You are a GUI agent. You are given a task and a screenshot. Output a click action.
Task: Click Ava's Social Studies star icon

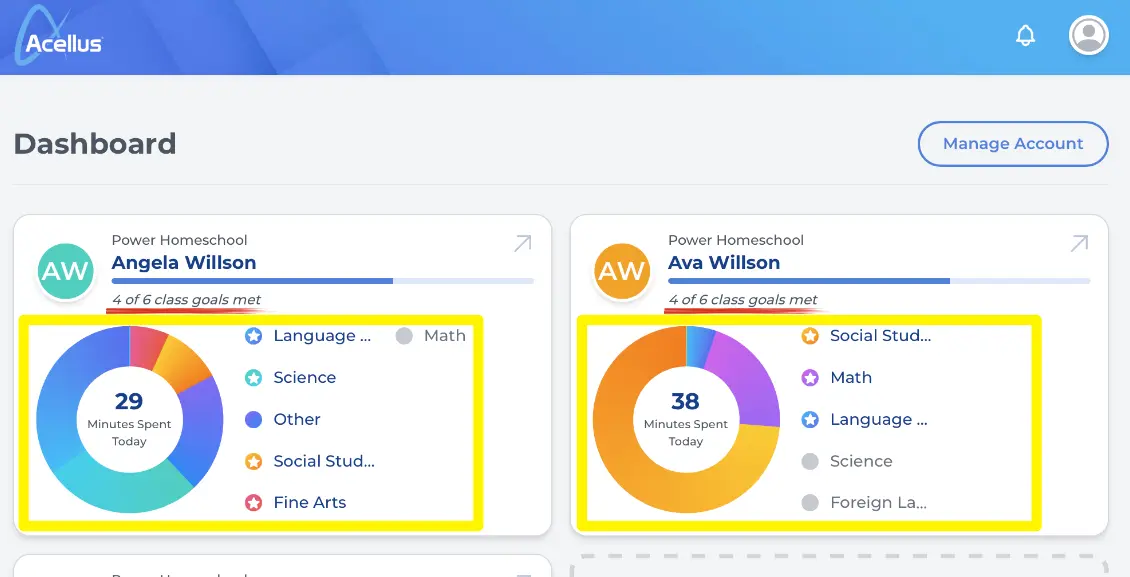[x=810, y=336]
